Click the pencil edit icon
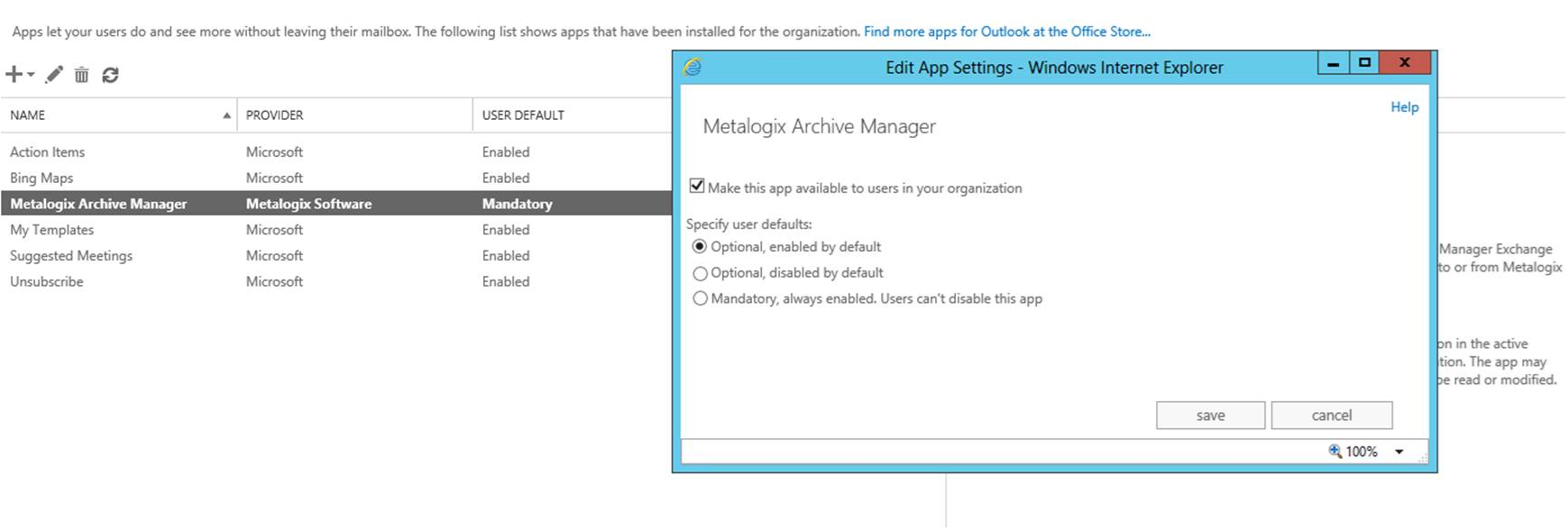Image resolution: width=1568 pixels, height=531 pixels. pyautogui.click(x=54, y=75)
